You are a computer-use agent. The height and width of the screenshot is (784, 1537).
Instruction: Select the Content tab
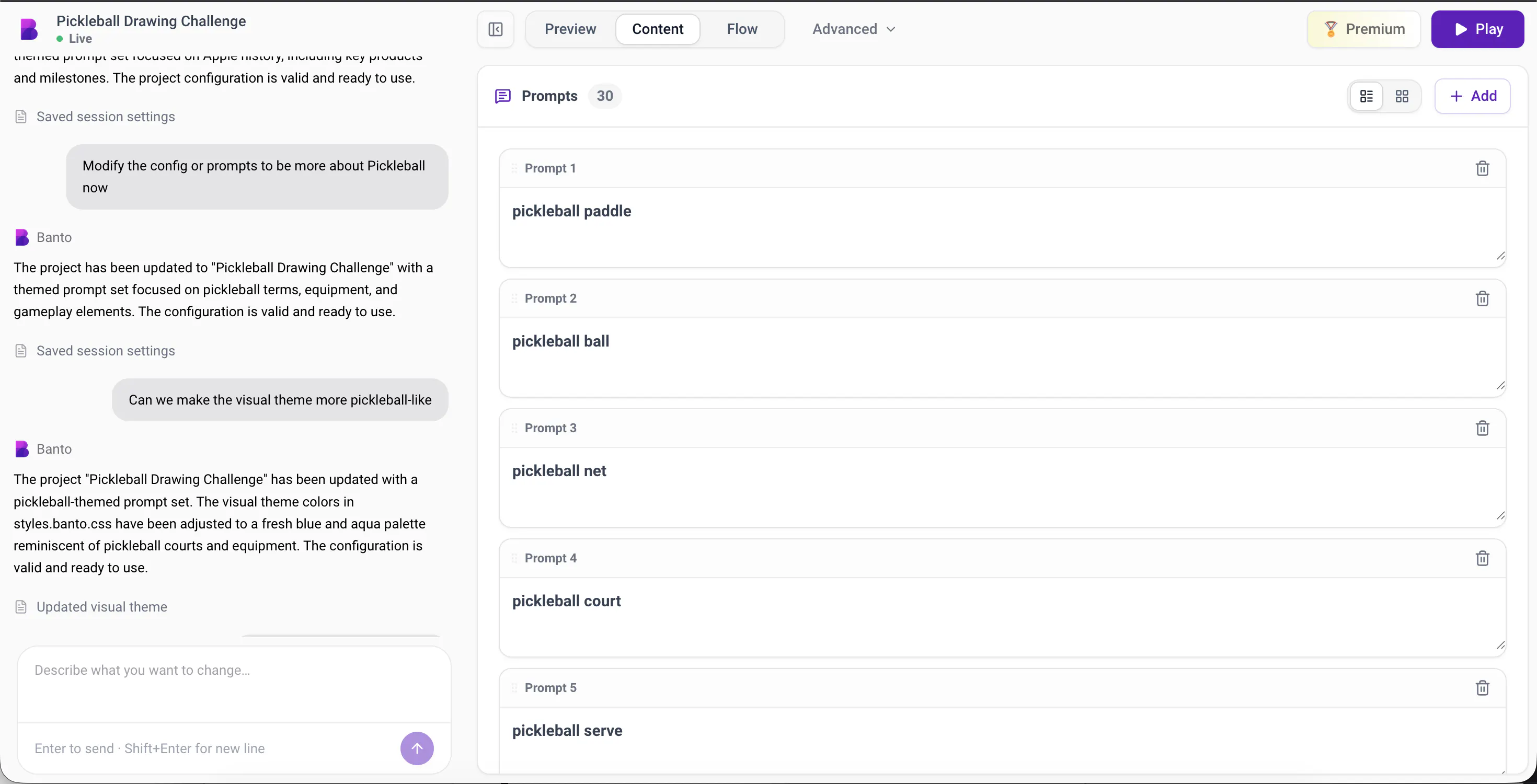point(658,29)
